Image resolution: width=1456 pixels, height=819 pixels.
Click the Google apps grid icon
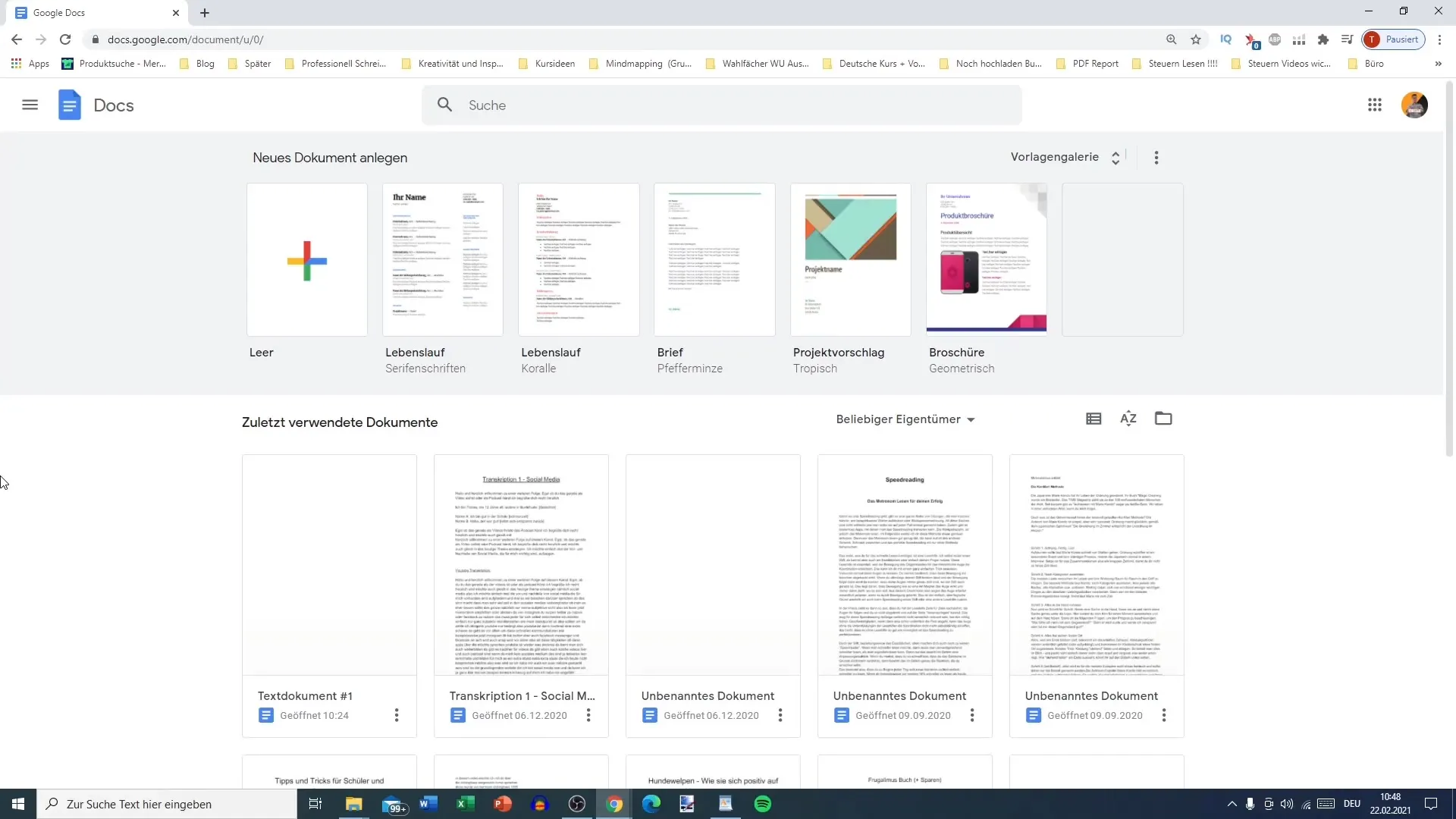coord(1374,104)
